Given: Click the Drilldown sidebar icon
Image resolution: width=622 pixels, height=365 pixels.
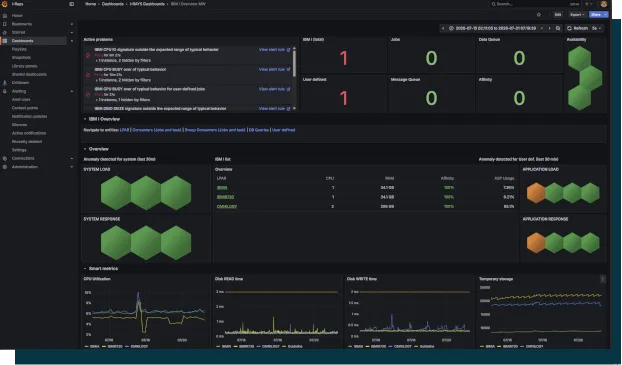Looking at the screenshot, I should point(5,83).
